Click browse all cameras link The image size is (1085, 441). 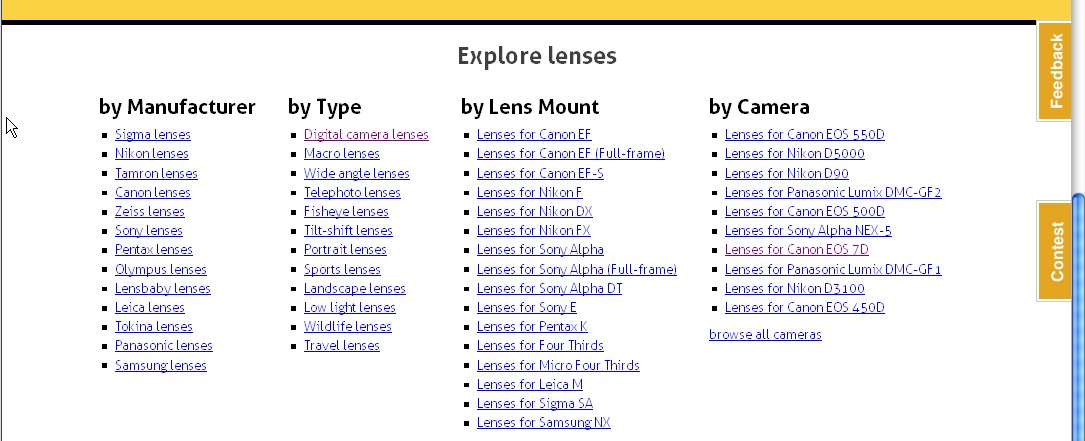pos(765,334)
